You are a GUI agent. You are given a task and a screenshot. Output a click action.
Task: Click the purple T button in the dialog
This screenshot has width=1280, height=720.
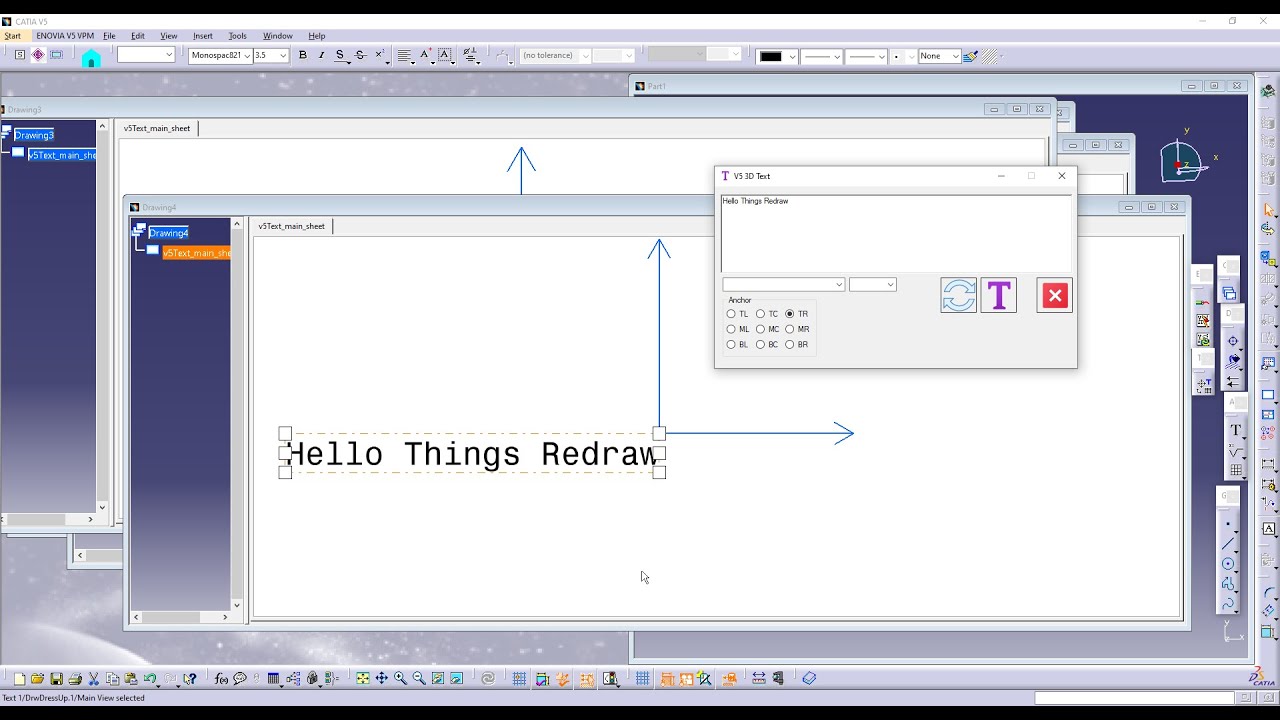tap(998, 295)
